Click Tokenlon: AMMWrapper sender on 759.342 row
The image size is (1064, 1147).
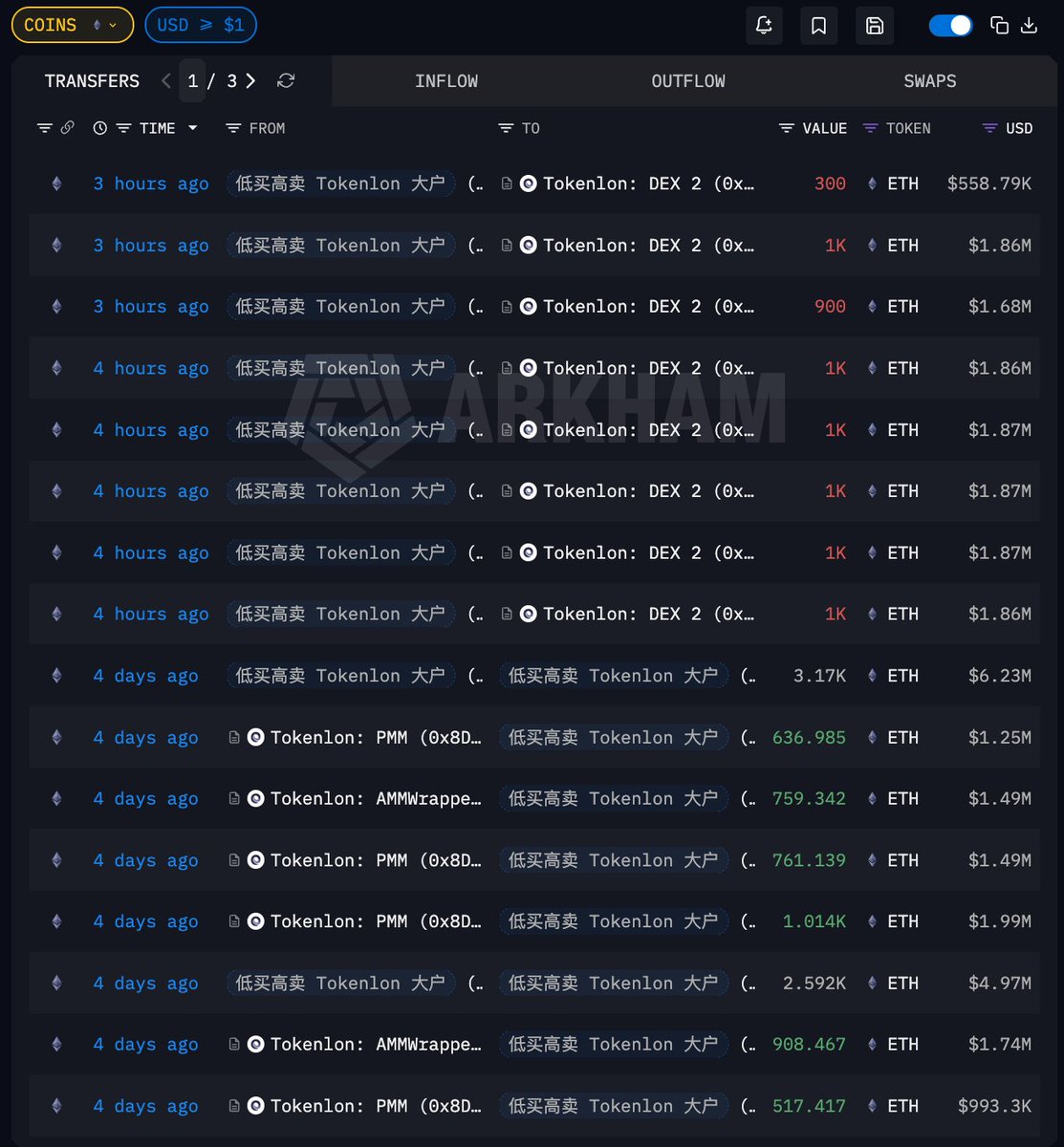377,799
